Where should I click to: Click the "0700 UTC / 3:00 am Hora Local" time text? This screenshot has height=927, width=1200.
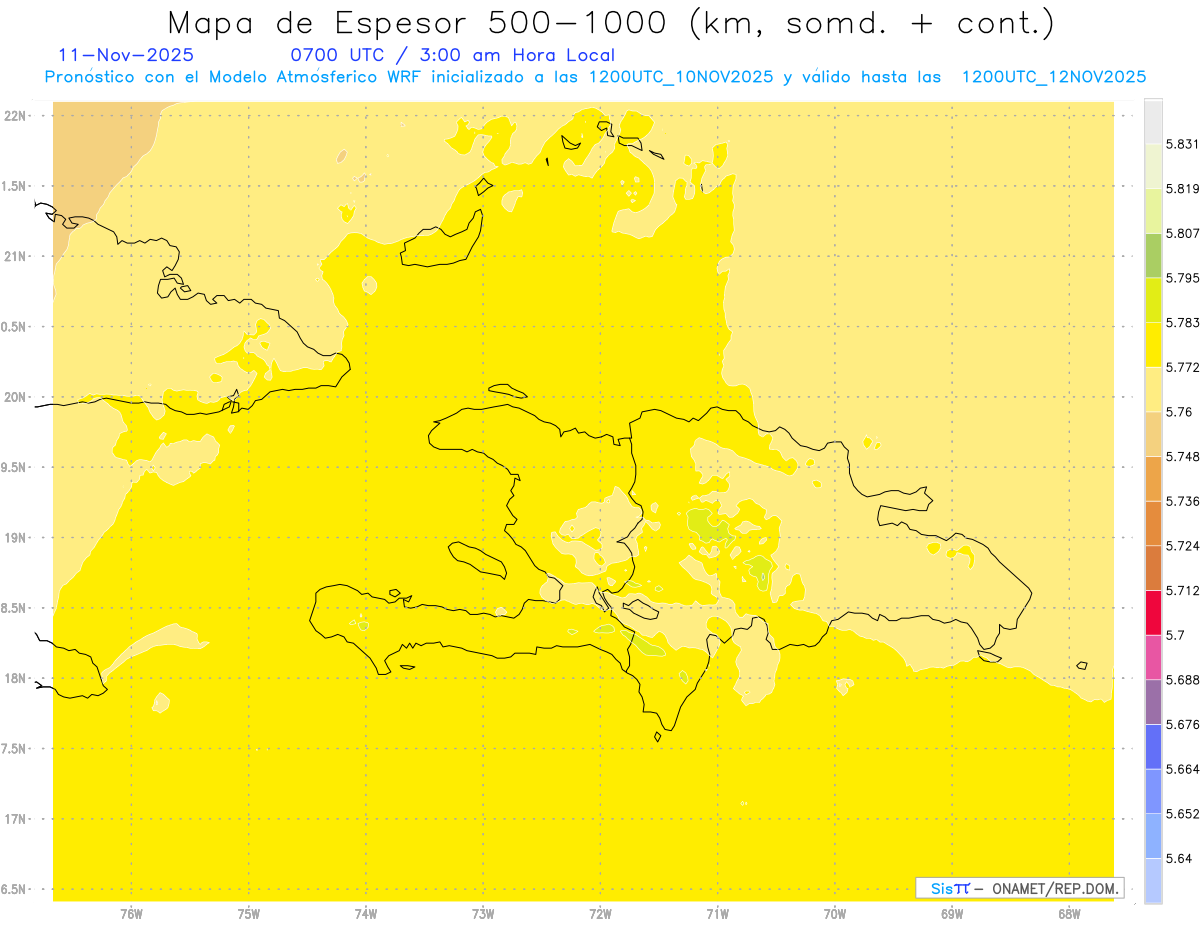[452, 55]
